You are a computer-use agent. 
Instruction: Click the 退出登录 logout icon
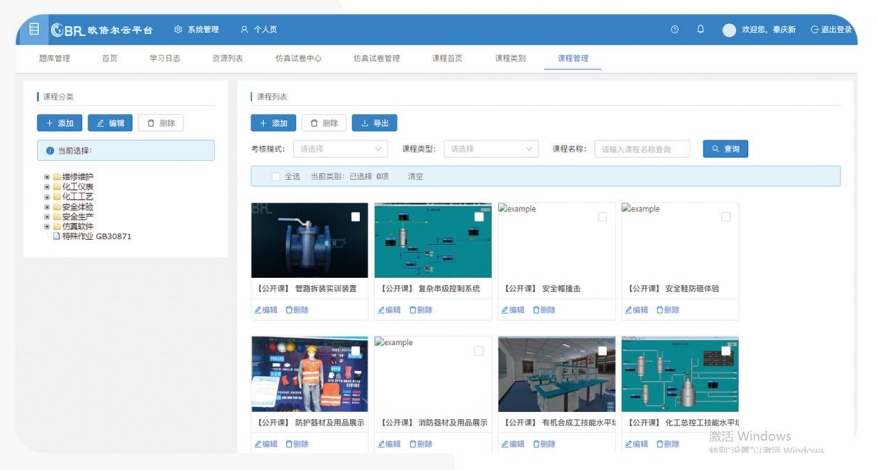814,30
